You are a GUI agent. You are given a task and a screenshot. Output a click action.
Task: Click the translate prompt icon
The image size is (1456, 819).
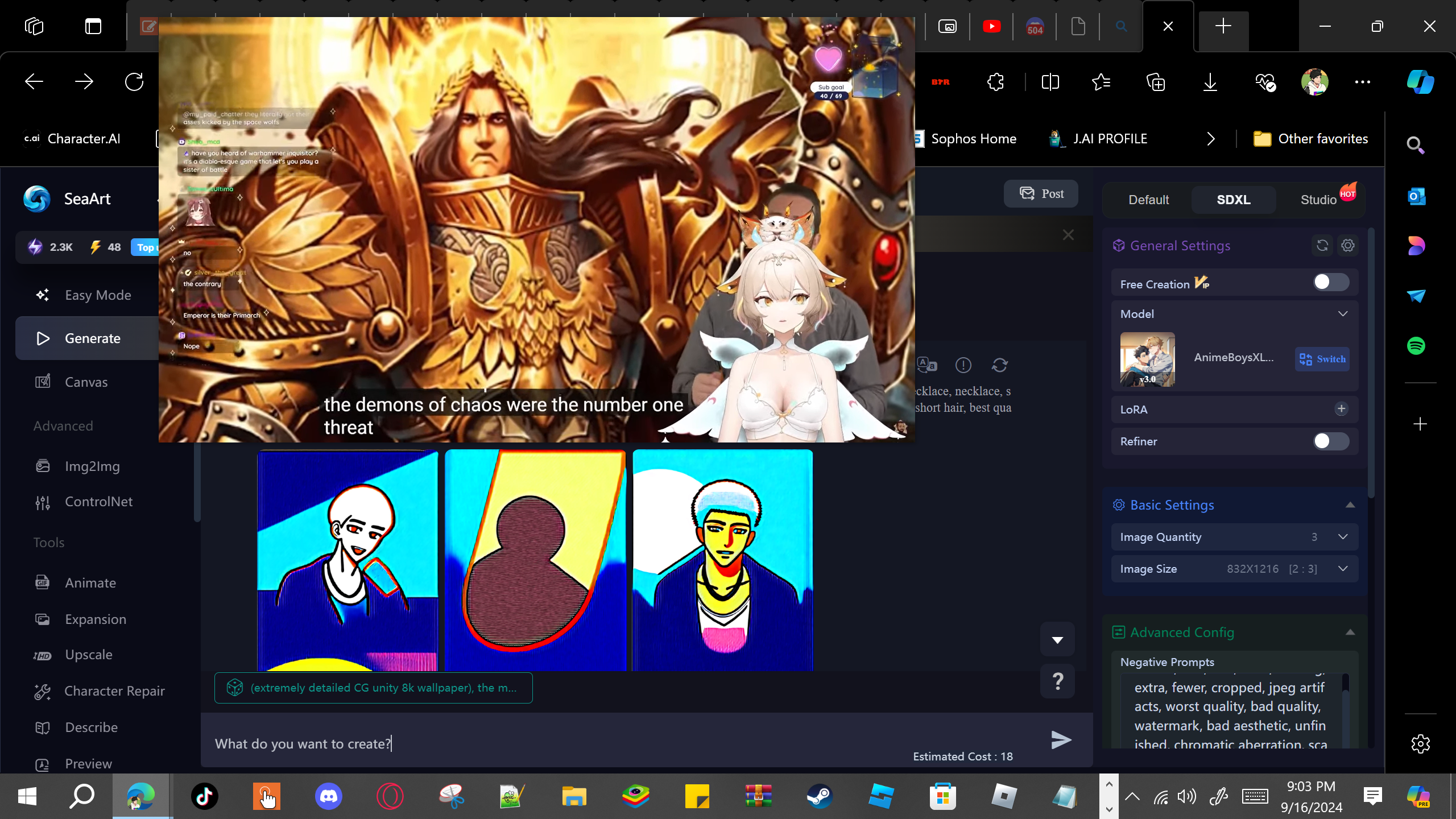pyautogui.click(x=927, y=365)
